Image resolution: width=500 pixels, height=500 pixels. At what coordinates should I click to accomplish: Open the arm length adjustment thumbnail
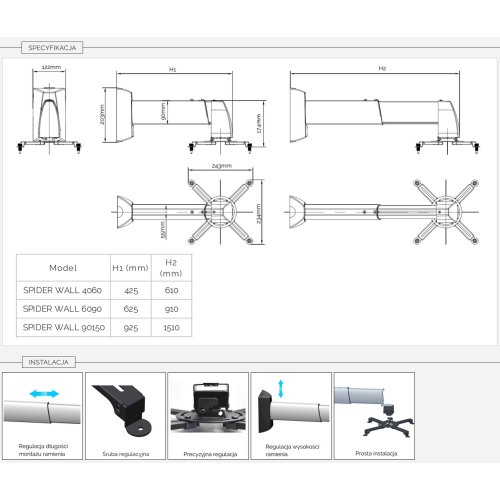click(x=42, y=416)
